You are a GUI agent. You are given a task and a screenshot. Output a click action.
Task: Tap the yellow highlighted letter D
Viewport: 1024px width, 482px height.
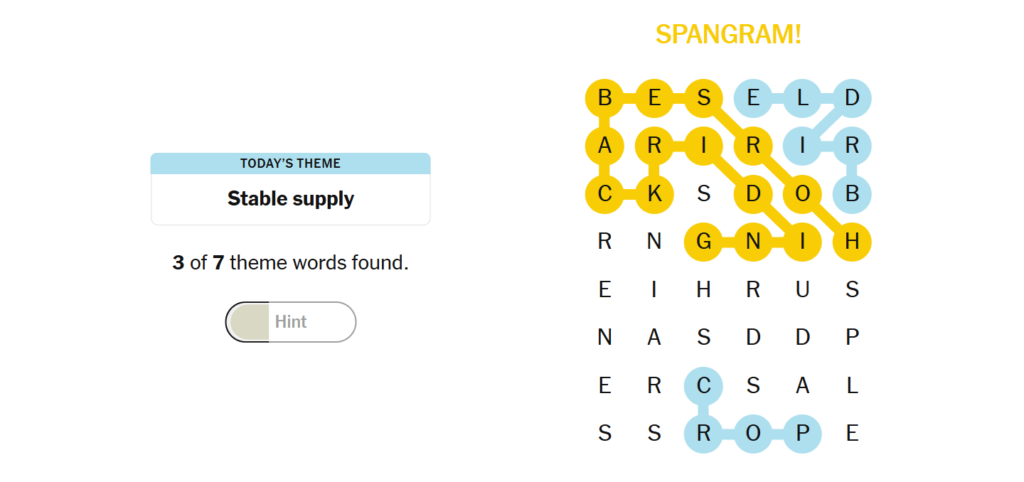tap(753, 195)
